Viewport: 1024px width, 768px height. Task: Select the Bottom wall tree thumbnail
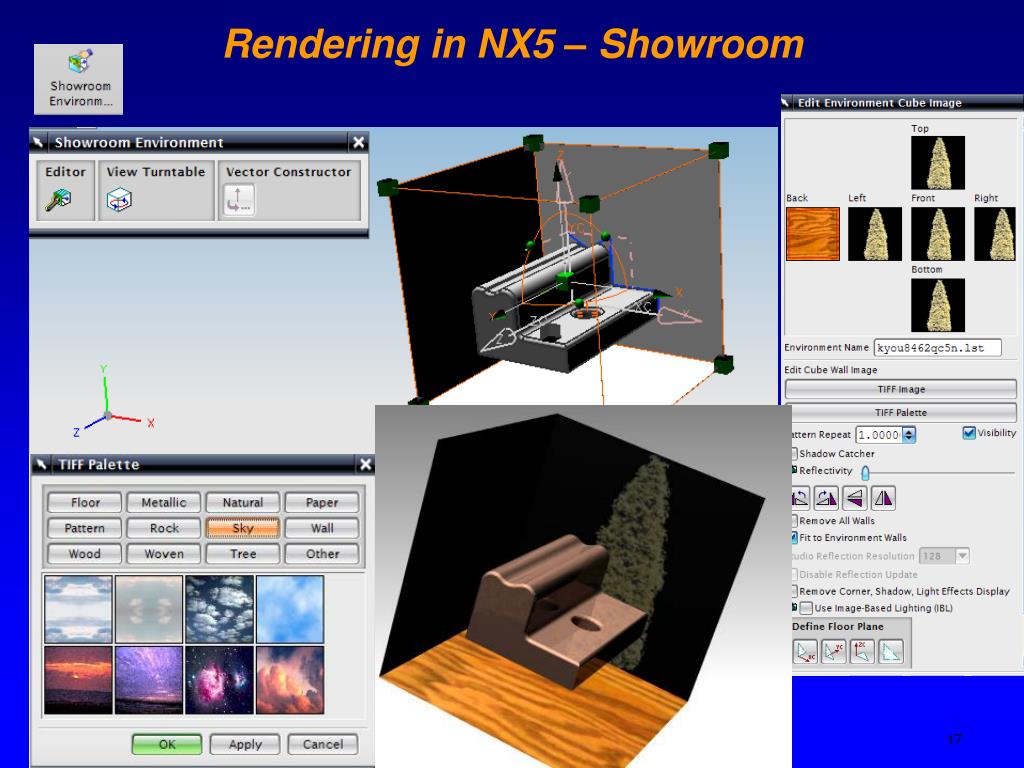click(938, 305)
